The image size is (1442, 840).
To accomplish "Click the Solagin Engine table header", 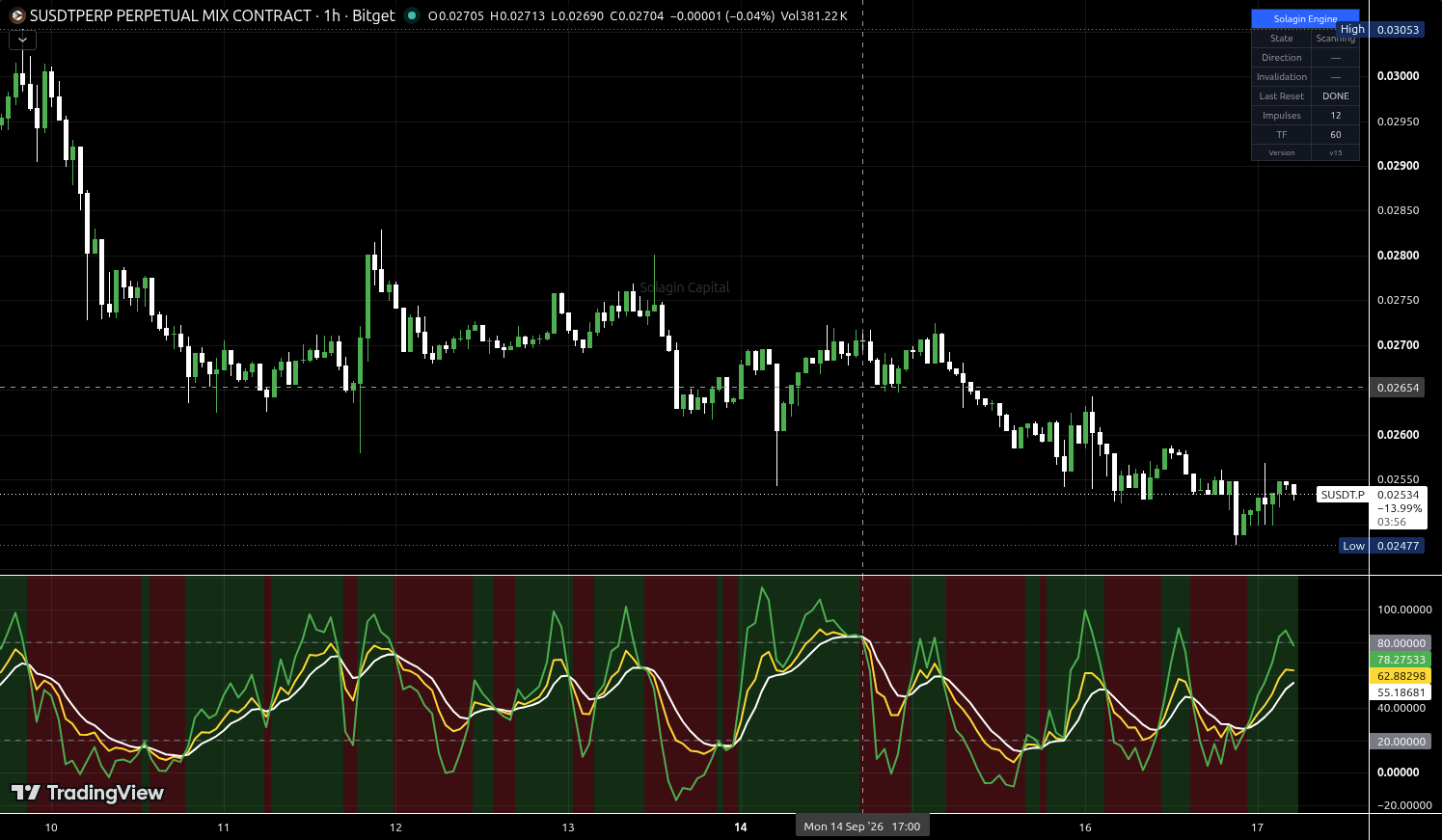I will coord(1305,19).
